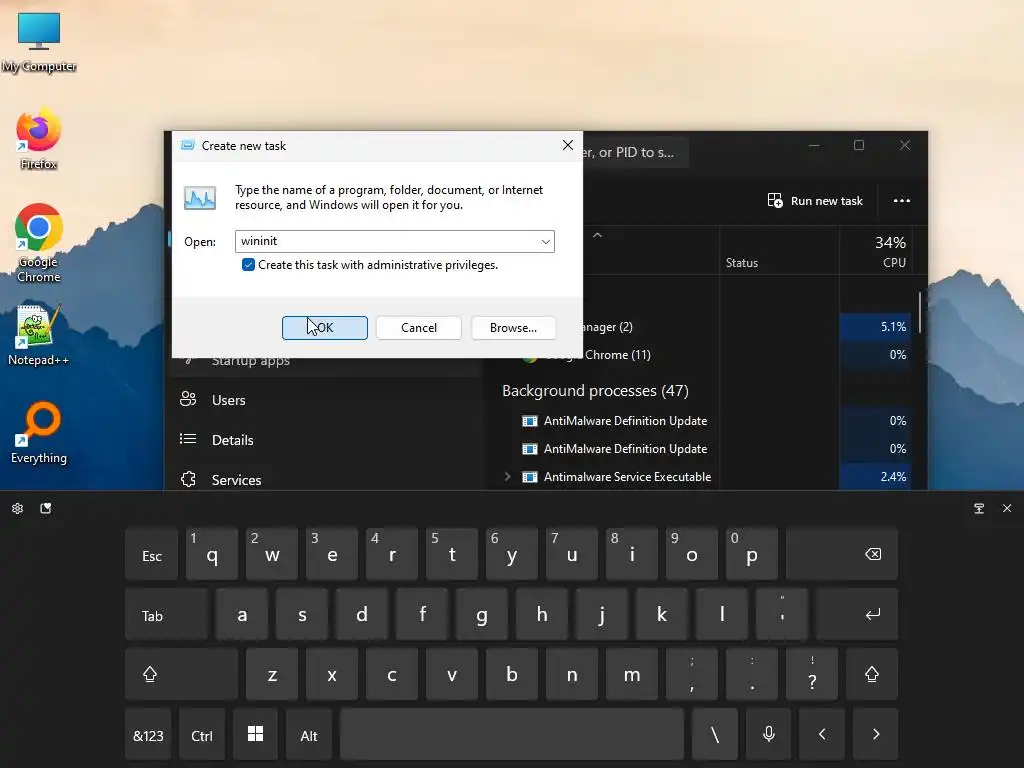Click the Browse... button

[513, 328]
